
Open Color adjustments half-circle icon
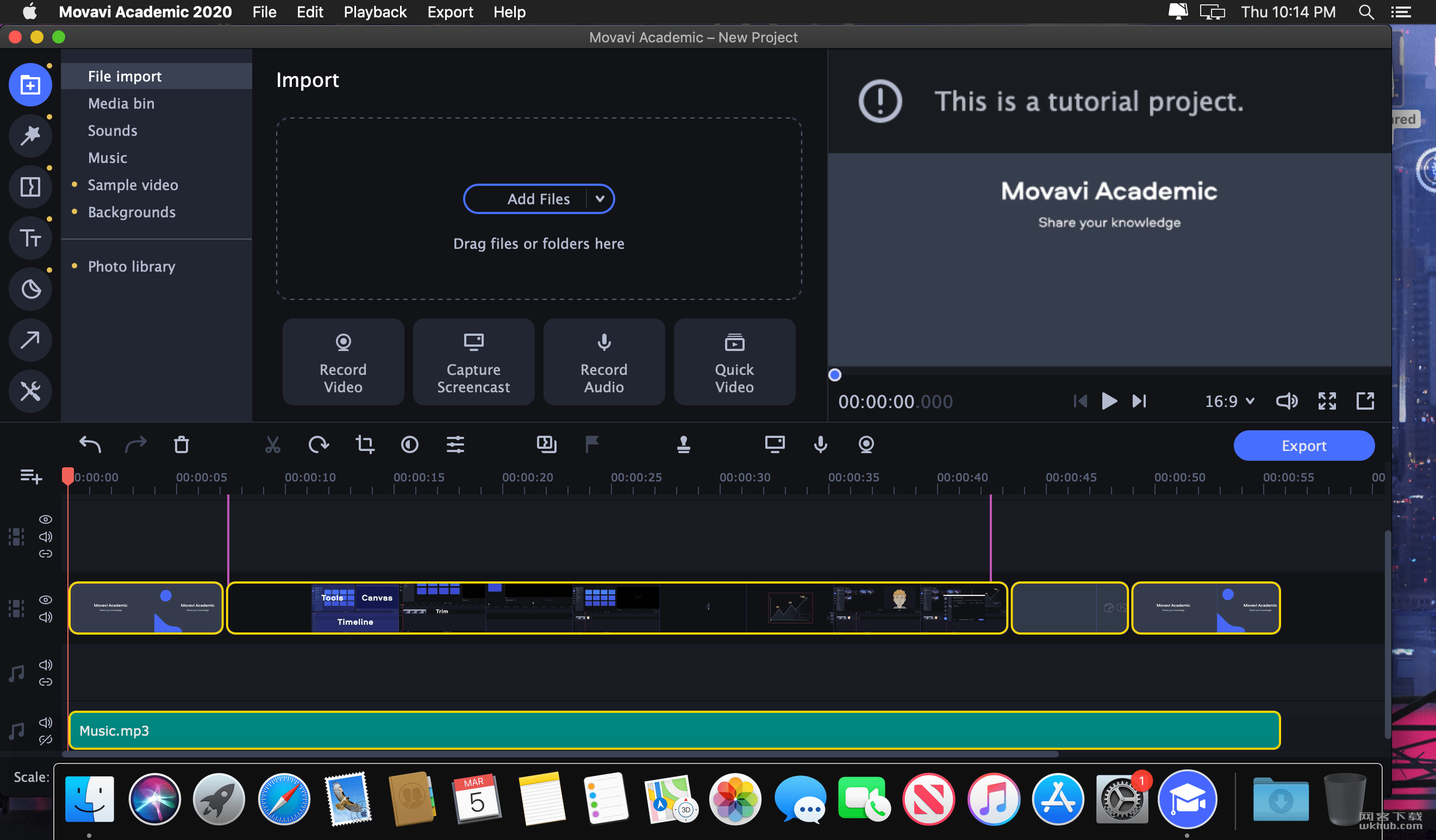coord(410,444)
